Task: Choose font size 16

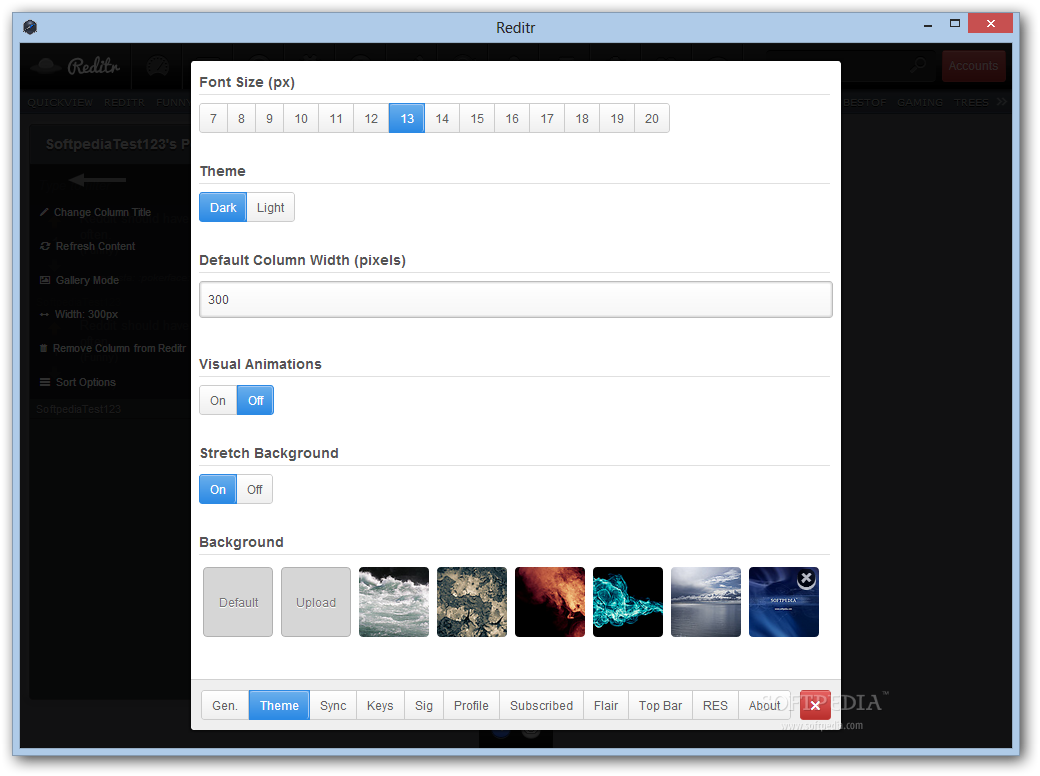Action: click(512, 119)
